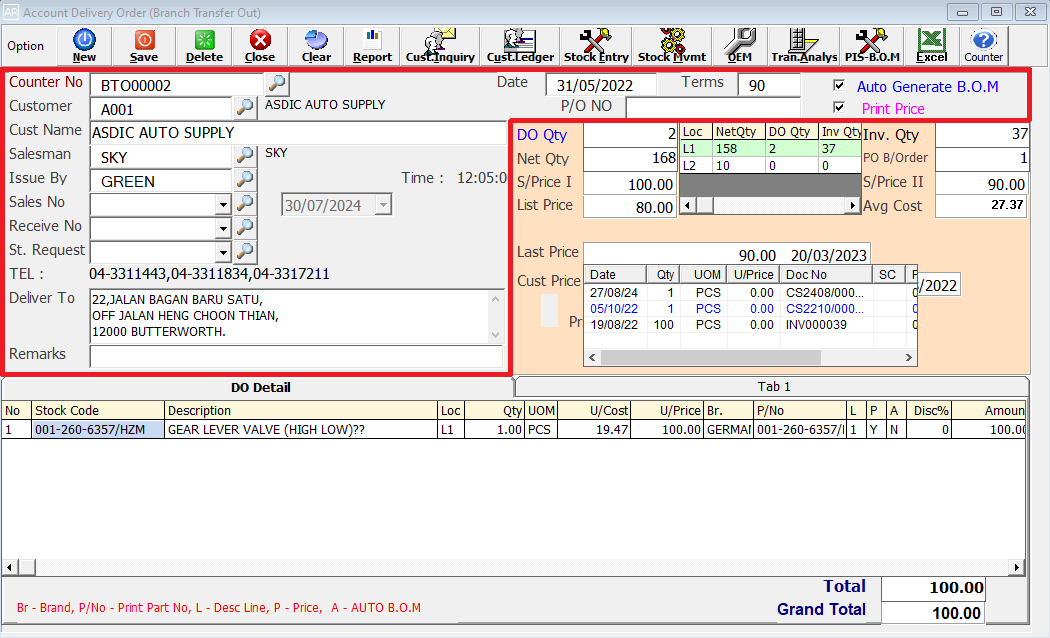Close the form using the red Close icon

[x=260, y=46]
